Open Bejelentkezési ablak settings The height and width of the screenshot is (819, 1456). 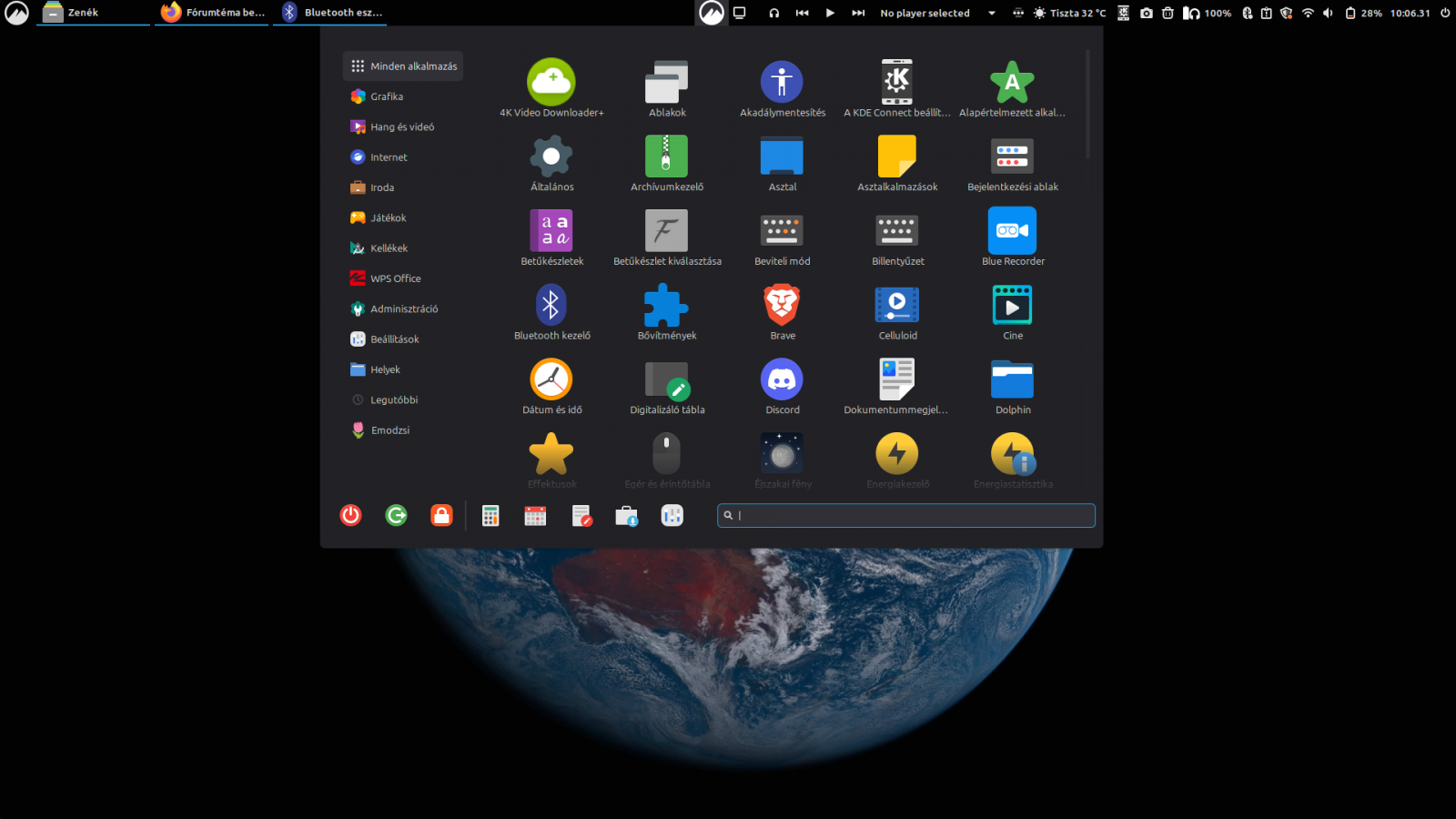click(x=1013, y=163)
